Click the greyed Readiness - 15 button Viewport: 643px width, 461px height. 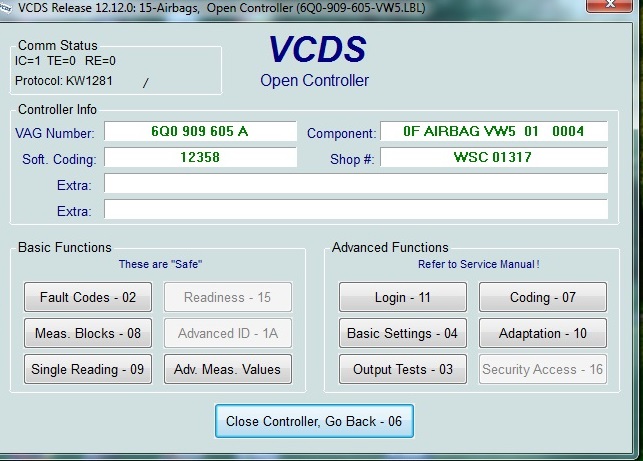[228, 297]
